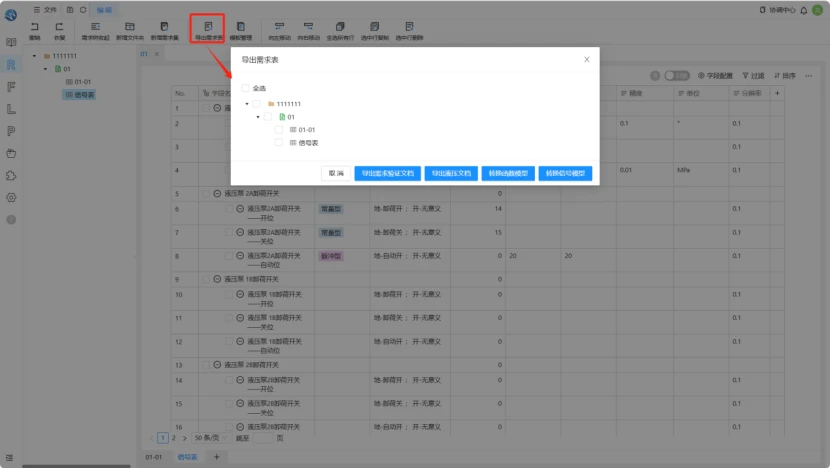831x468 pixels.
Task: Select the 01 document tab
Action: point(144,54)
